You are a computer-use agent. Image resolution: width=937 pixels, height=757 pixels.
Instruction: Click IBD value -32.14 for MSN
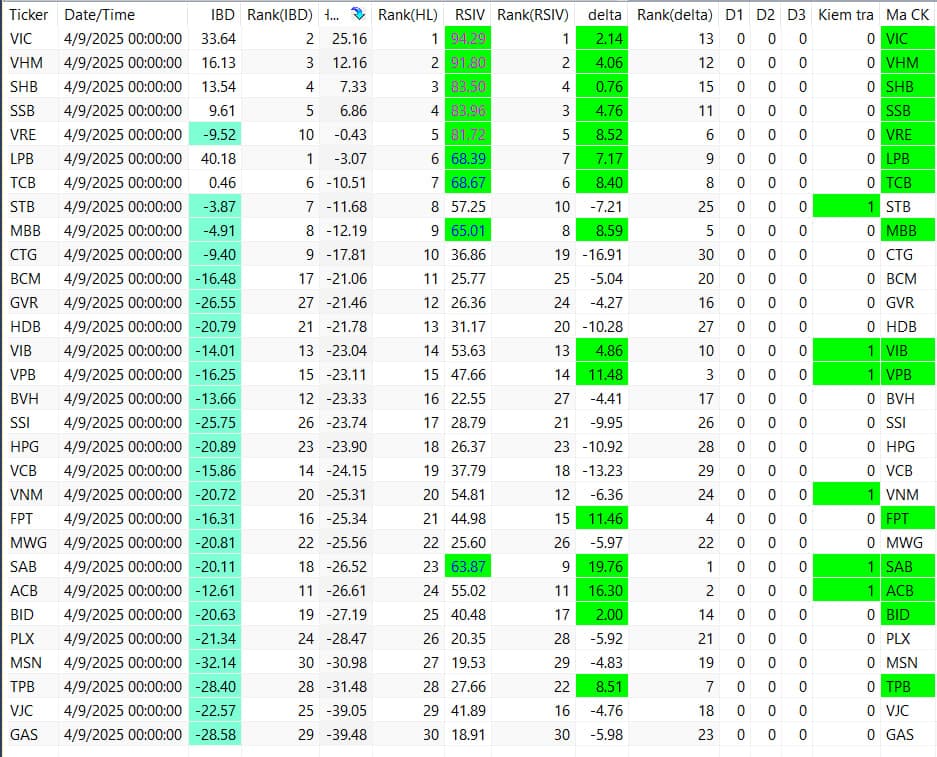[215, 663]
